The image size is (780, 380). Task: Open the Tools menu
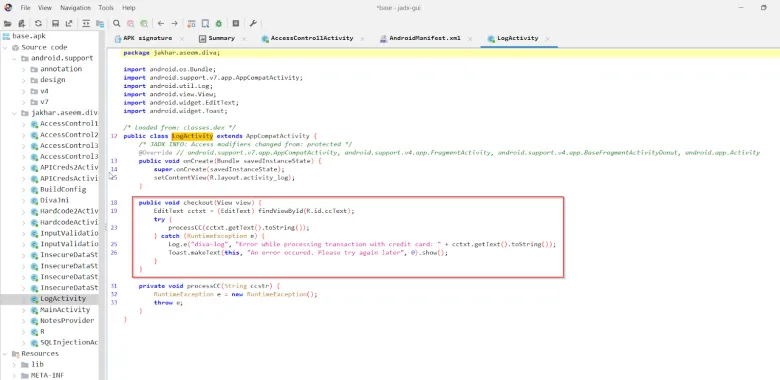click(106, 8)
